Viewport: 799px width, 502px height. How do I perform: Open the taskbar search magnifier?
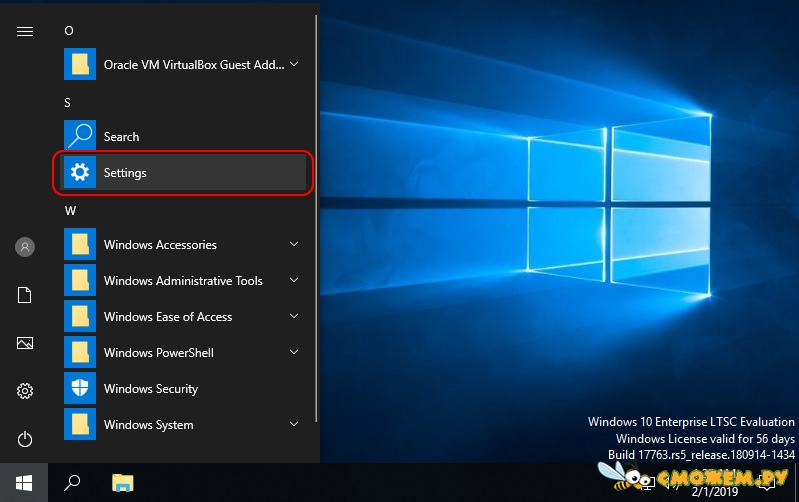point(72,483)
